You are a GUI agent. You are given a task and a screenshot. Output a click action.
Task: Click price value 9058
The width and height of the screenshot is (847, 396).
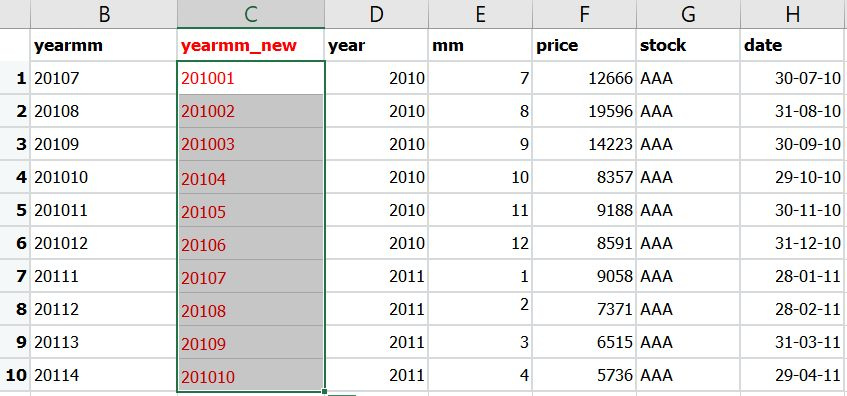584,276
